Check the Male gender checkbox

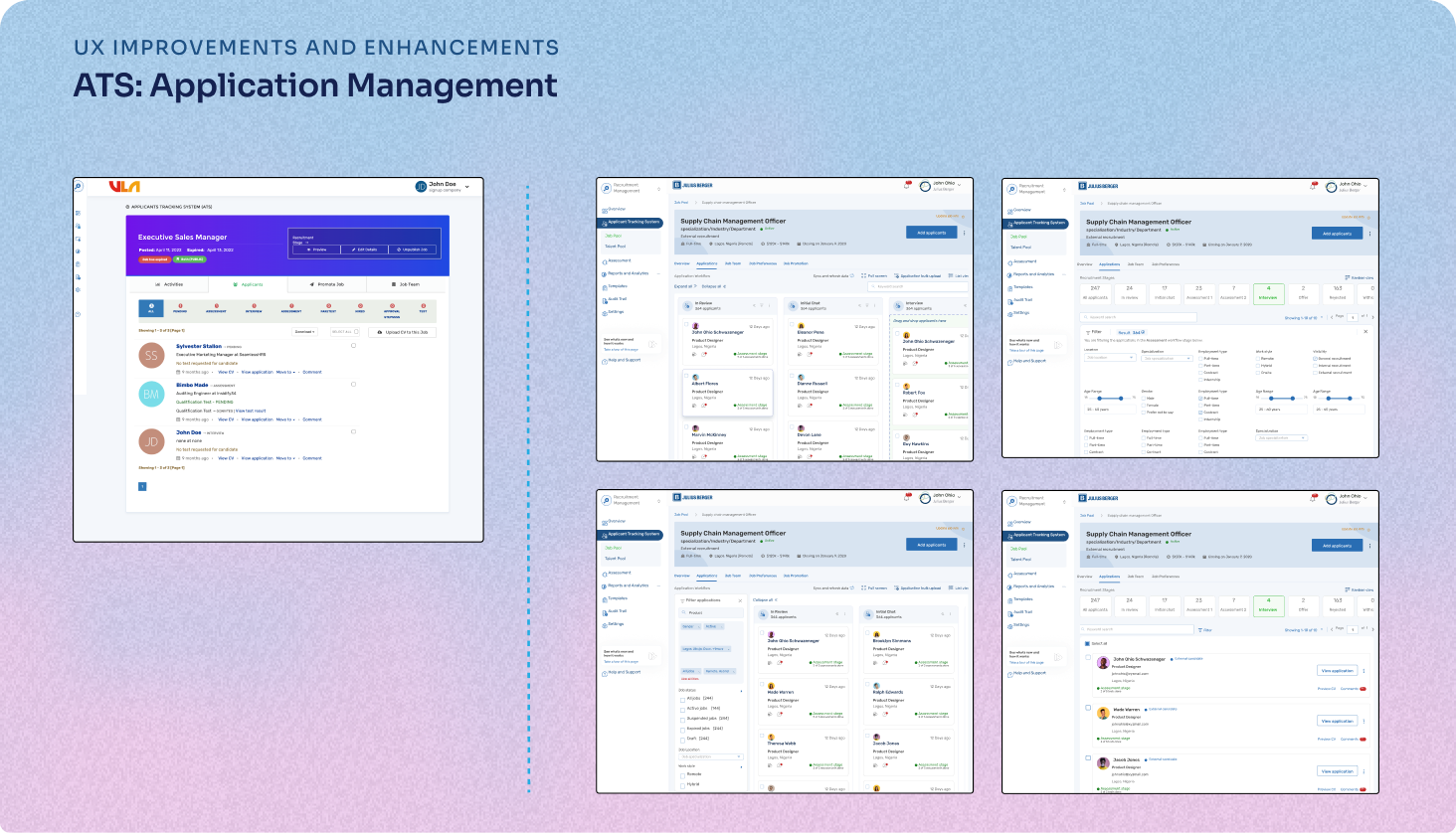(1144, 399)
